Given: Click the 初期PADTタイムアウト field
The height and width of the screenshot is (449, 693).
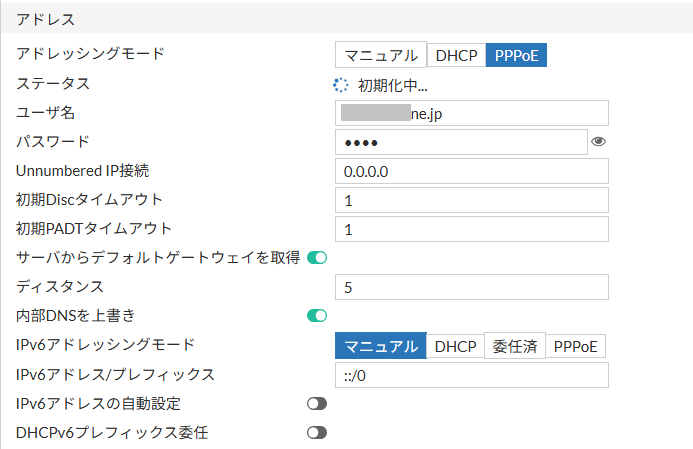Looking at the screenshot, I should (472, 230).
